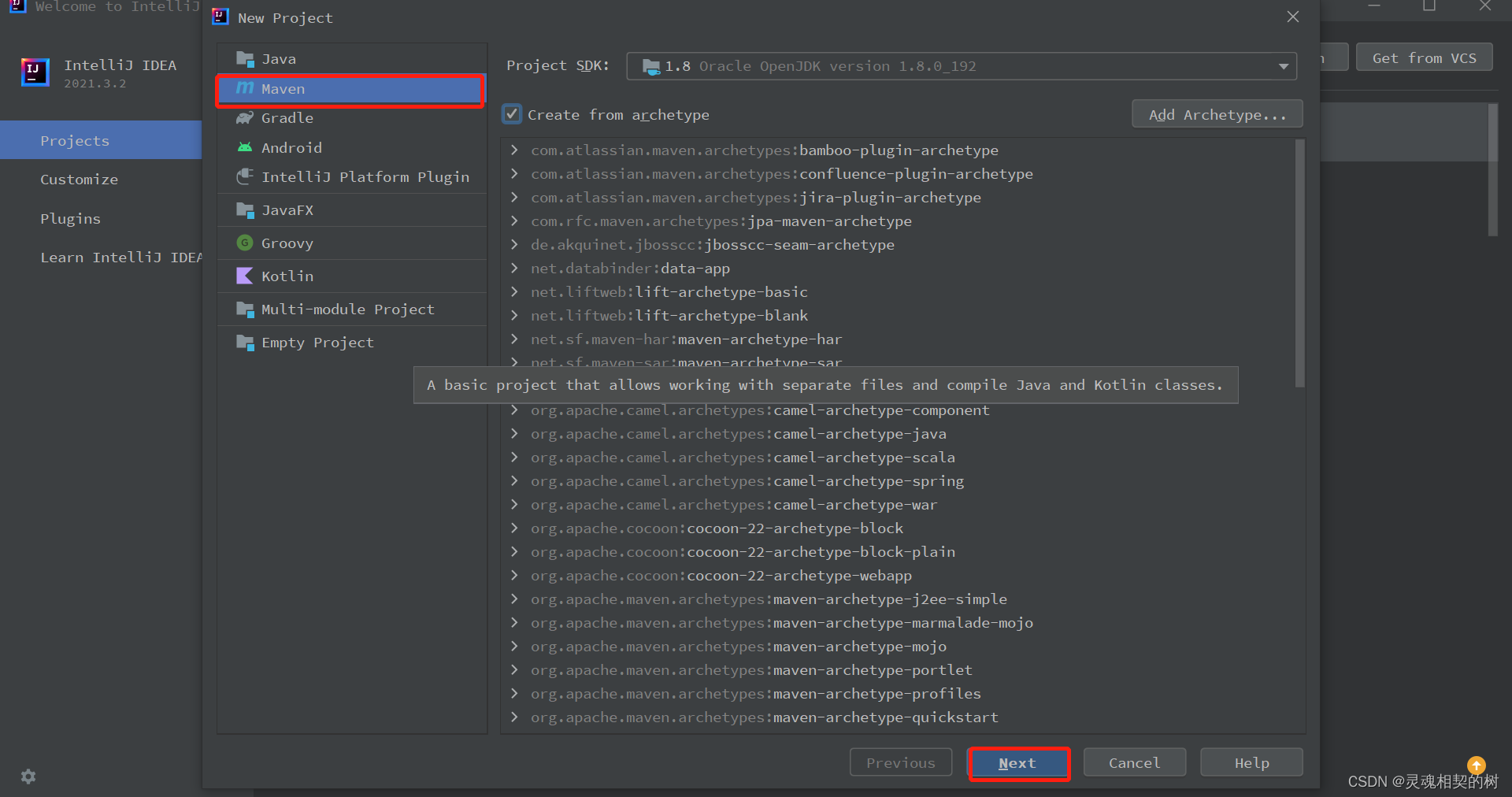
Task: Open Learn IntelliJ IDEA tab
Action: 101,258
